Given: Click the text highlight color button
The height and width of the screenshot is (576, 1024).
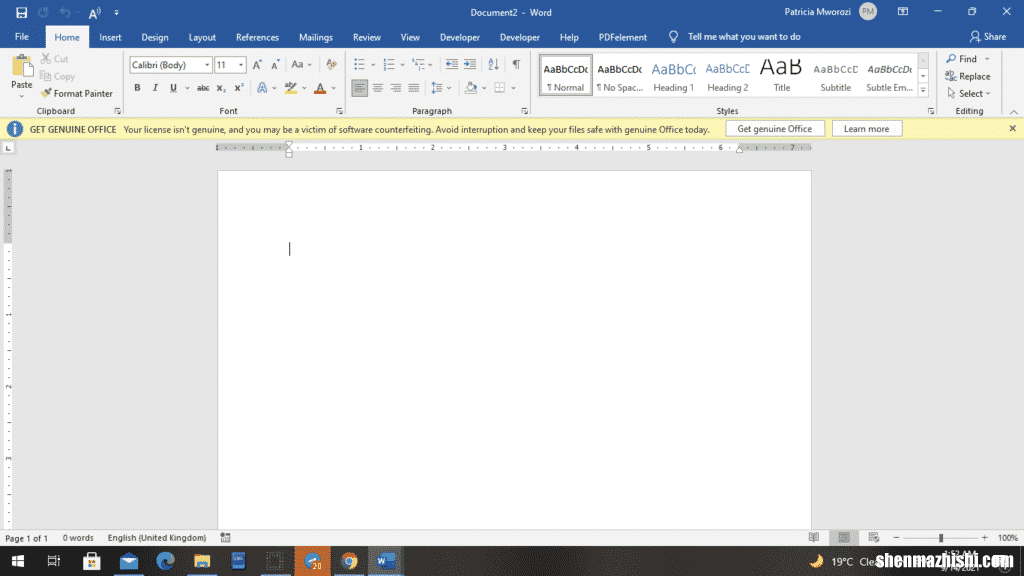Looking at the screenshot, I should pos(291,88).
